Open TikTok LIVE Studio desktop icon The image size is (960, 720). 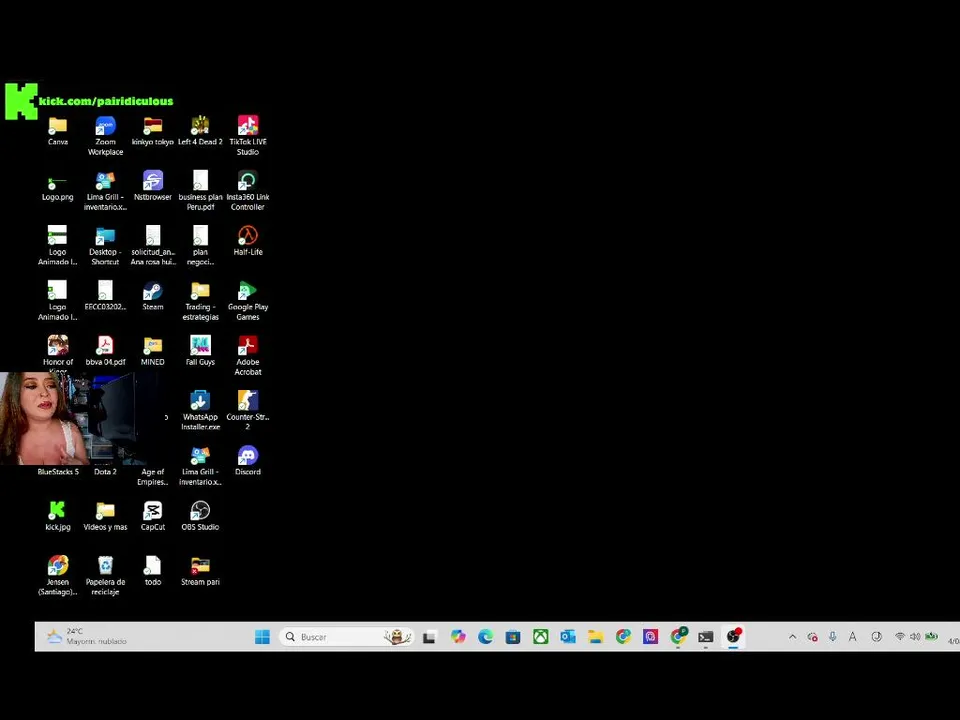(248, 126)
